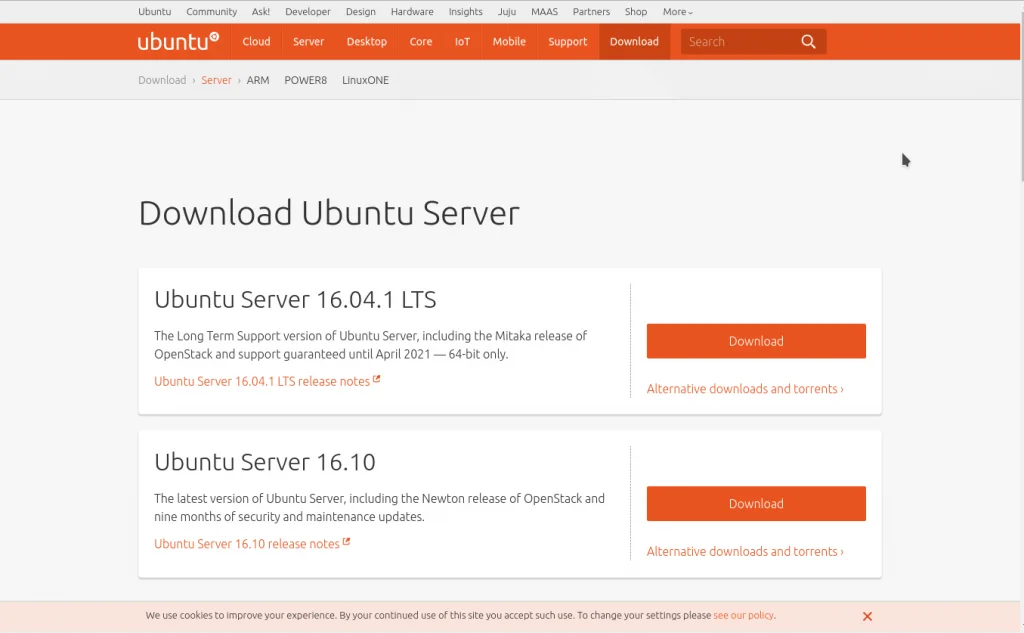Dismiss the cookie notice with the X icon
This screenshot has height=633, width=1024.
867,616
